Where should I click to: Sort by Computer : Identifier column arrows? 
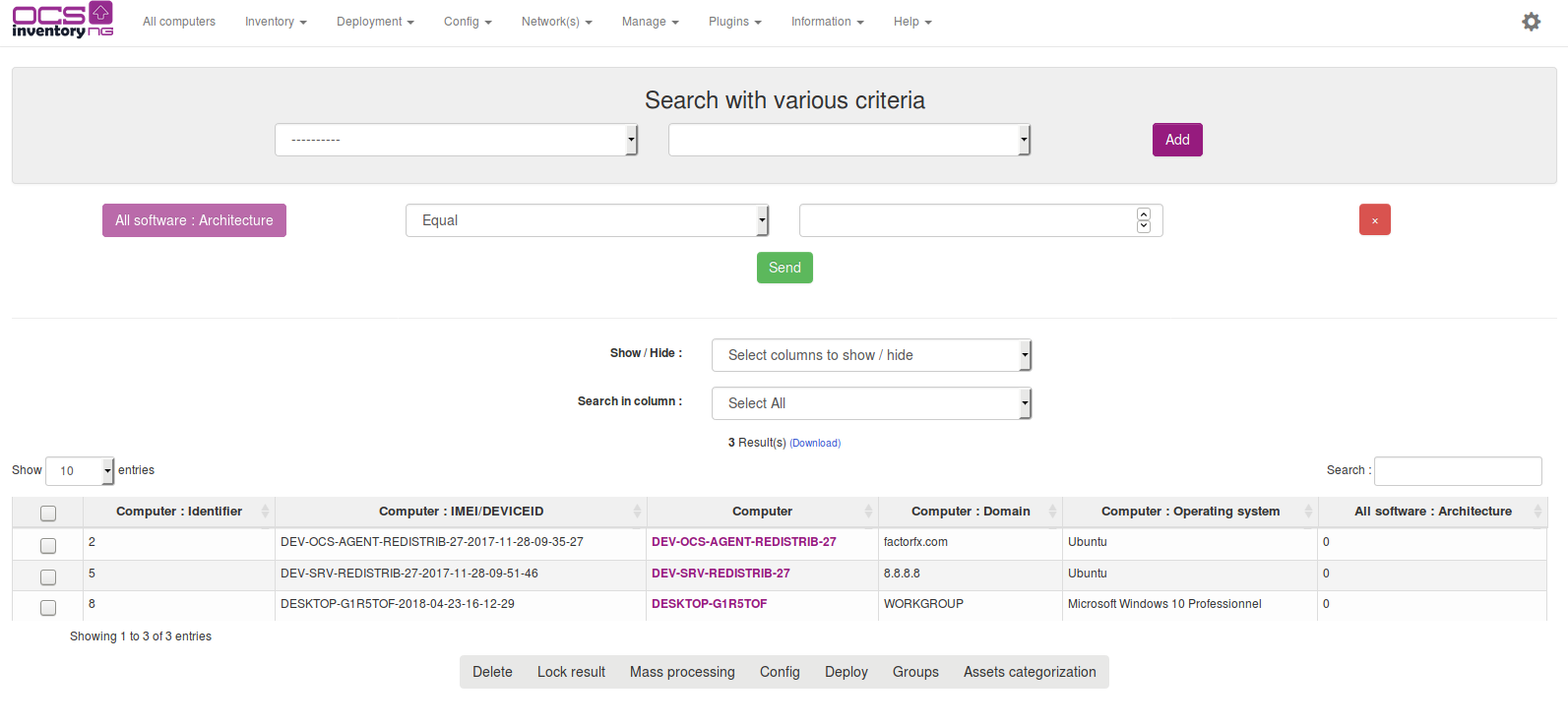[x=265, y=512]
